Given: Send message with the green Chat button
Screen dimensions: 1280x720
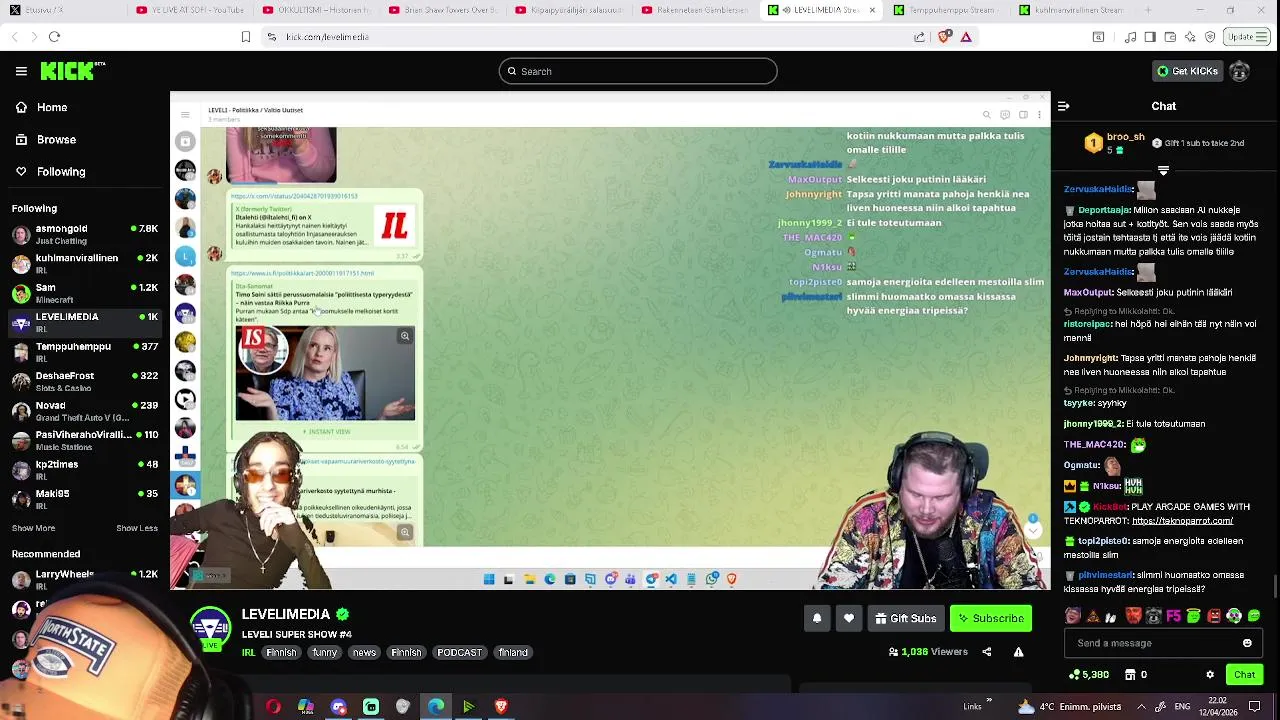Looking at the screenshot, I should 1244,675.
